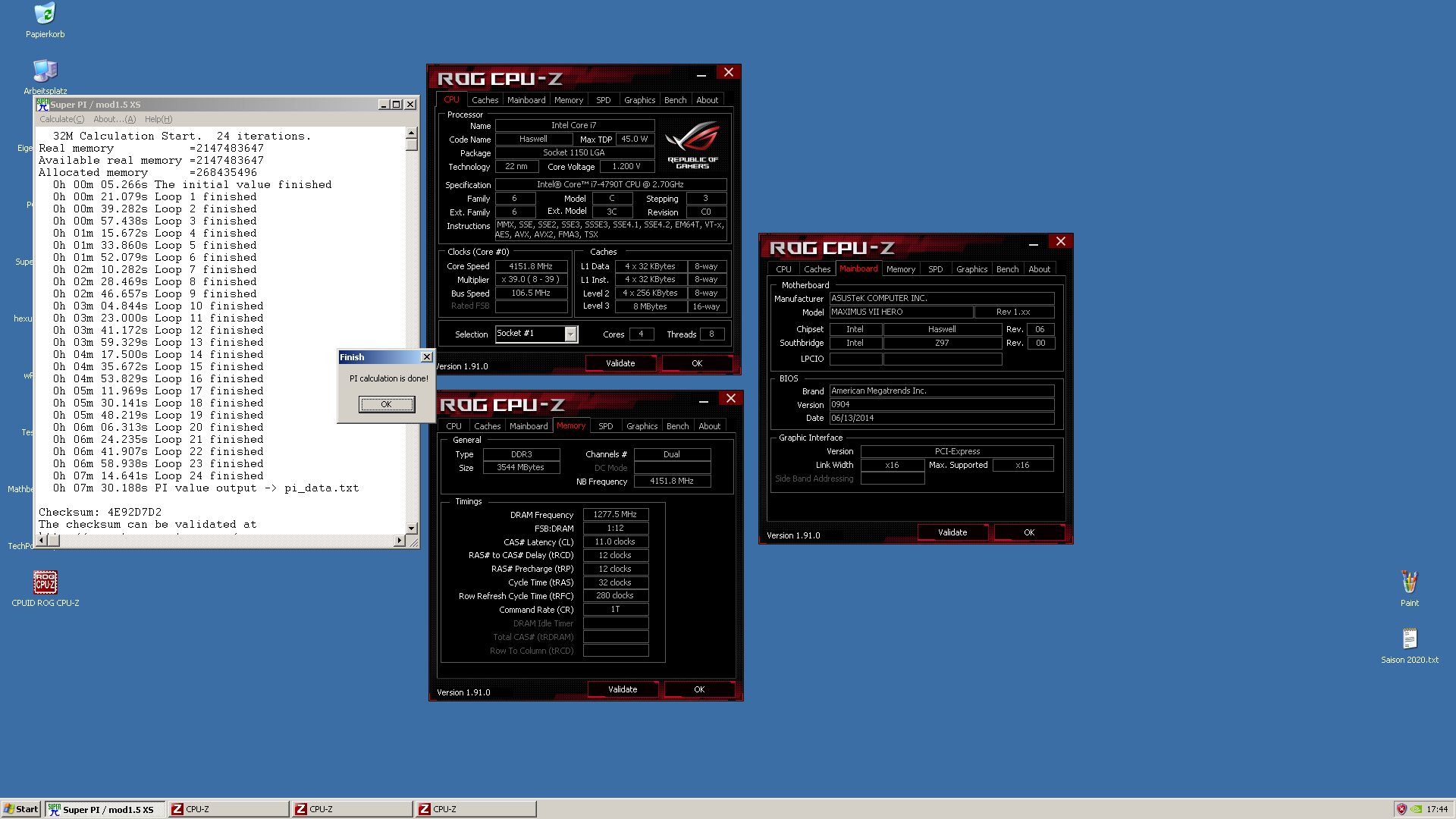The image size is (1456, 819).
Task: Click the Core Voltage 1.200 V field
Action: pyautogui.click(x=626, y=166)
